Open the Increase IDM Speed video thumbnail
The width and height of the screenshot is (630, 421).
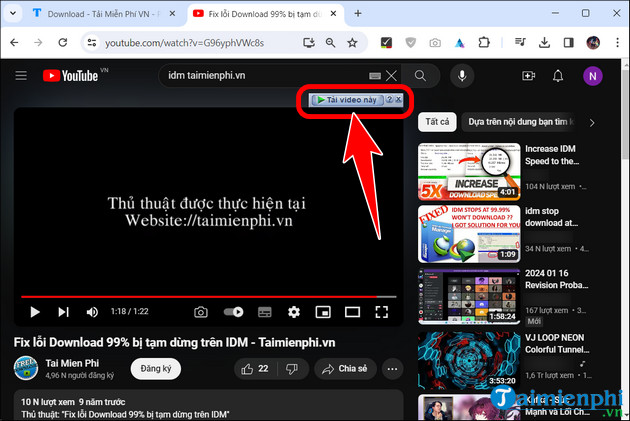click(x=469, y=172)
